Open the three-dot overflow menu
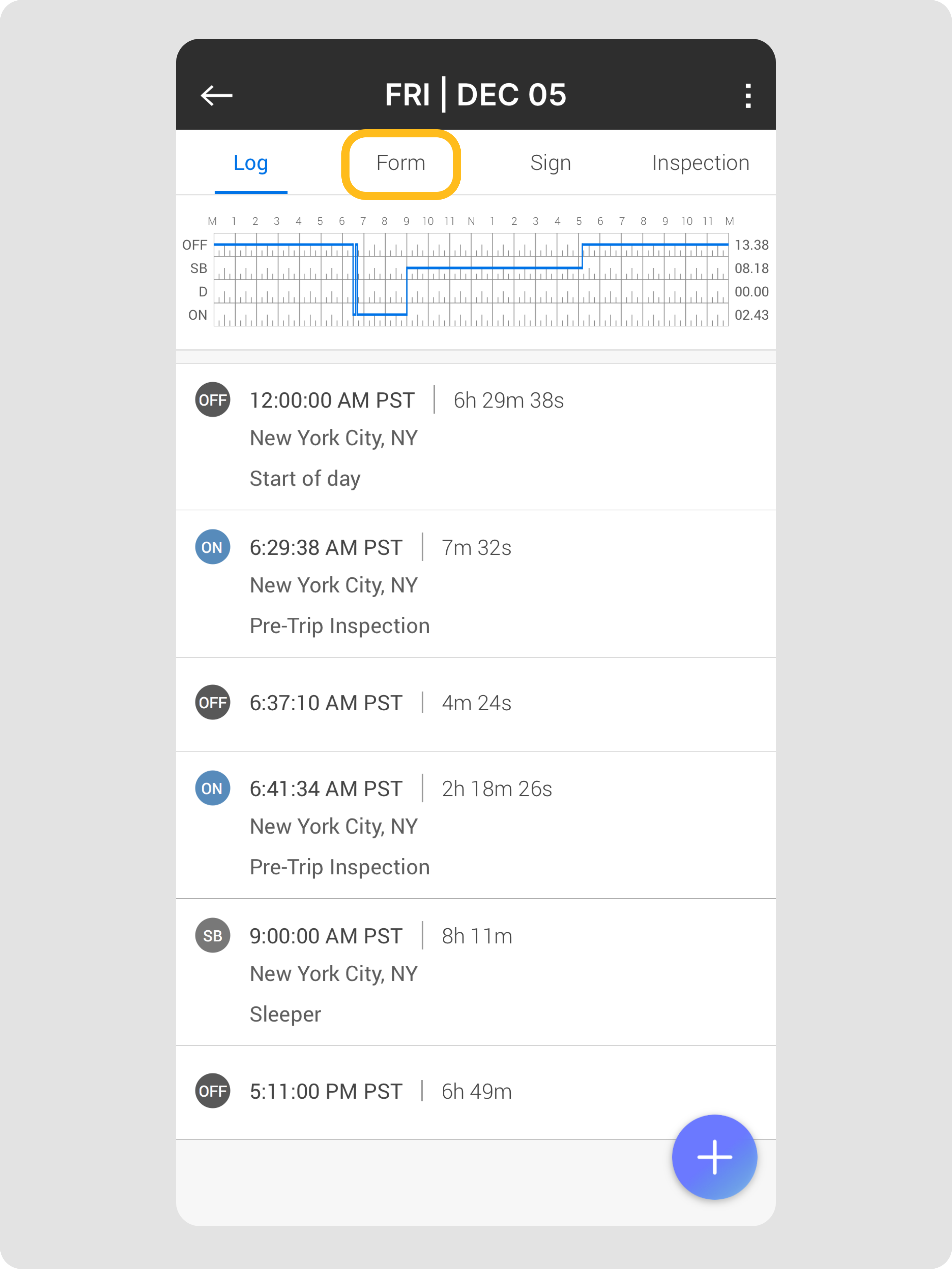The height and width of the screenshot is (1269, 952). [747, 96]
